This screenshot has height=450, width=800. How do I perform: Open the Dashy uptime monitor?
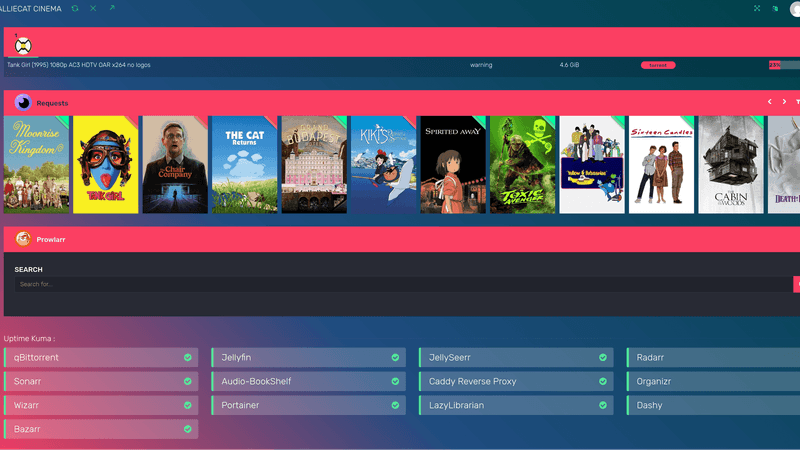click(x=713, y=406)
